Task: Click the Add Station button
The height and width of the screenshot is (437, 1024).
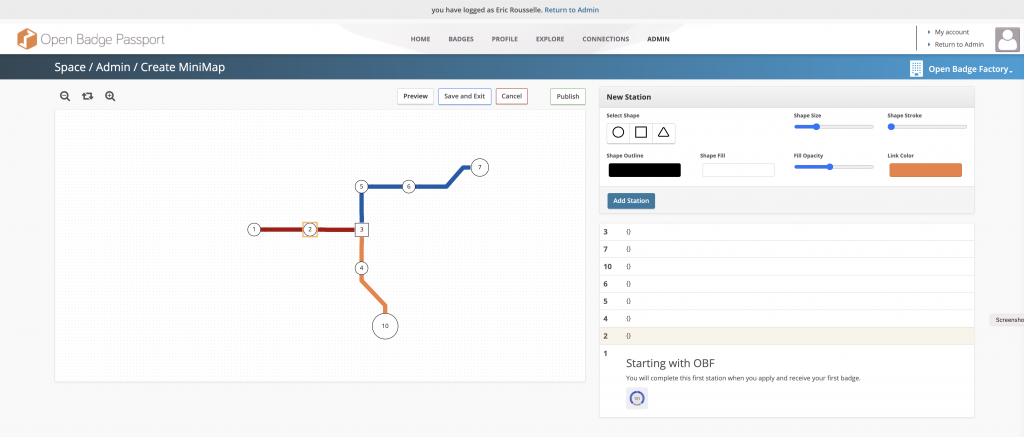Action: tap(631, 201)
